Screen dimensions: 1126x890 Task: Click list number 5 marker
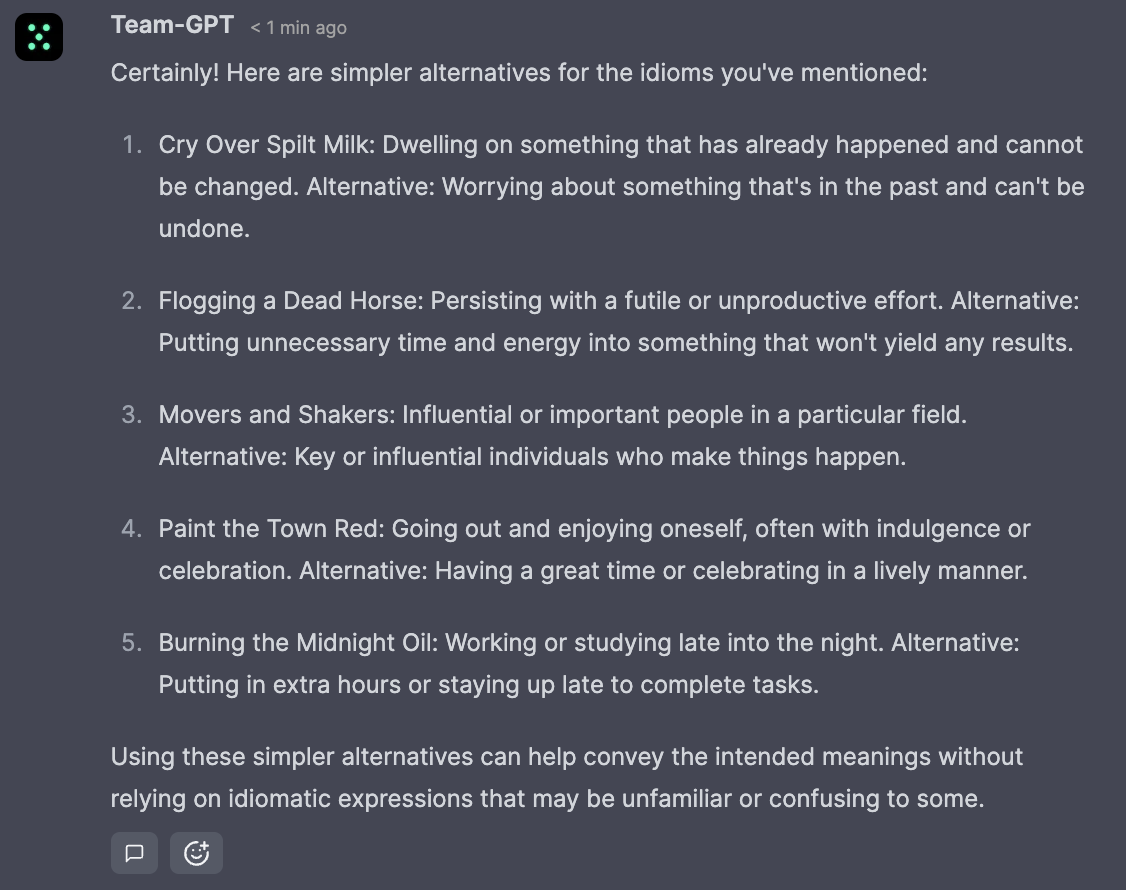[132, 643]
